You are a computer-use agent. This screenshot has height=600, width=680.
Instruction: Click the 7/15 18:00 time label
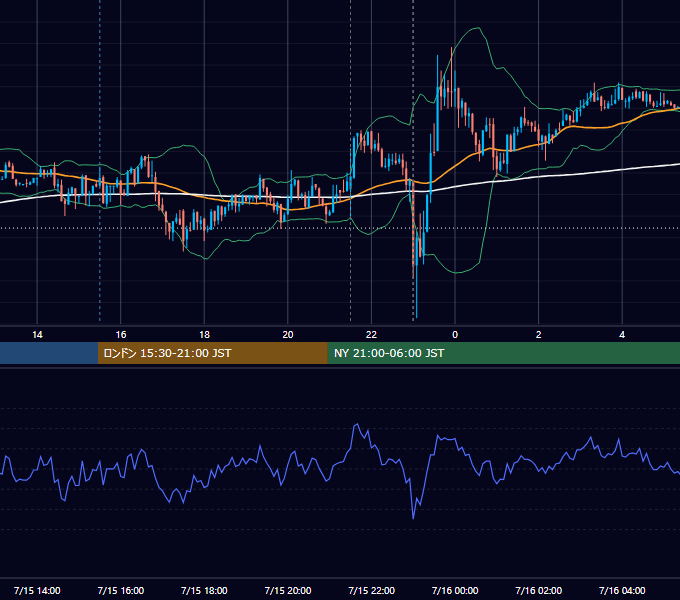pos(204,590)
